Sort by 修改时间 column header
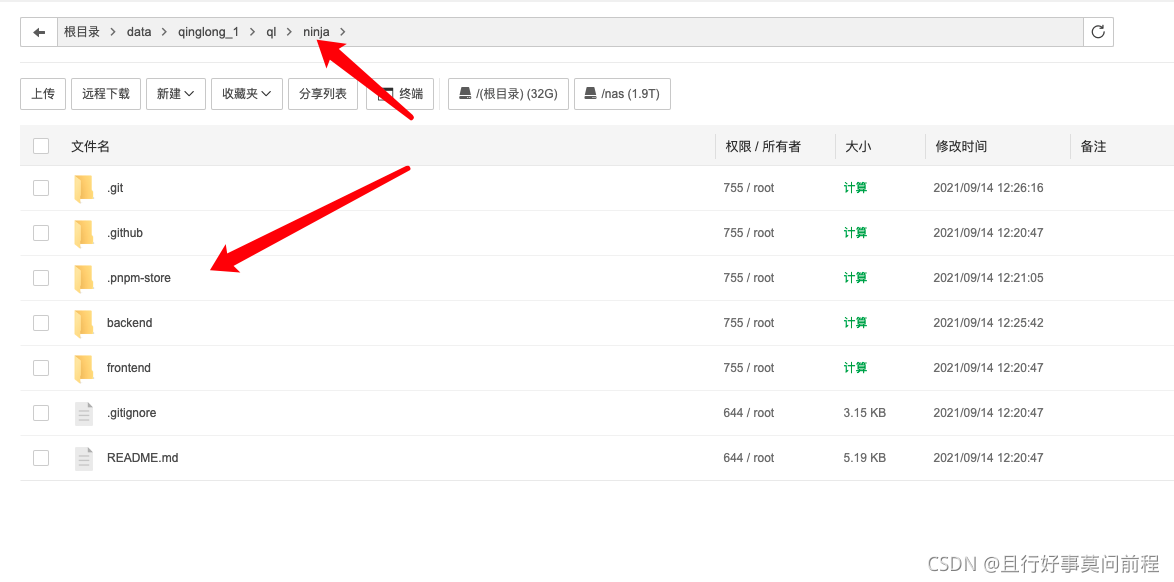 tap(961, 147)
